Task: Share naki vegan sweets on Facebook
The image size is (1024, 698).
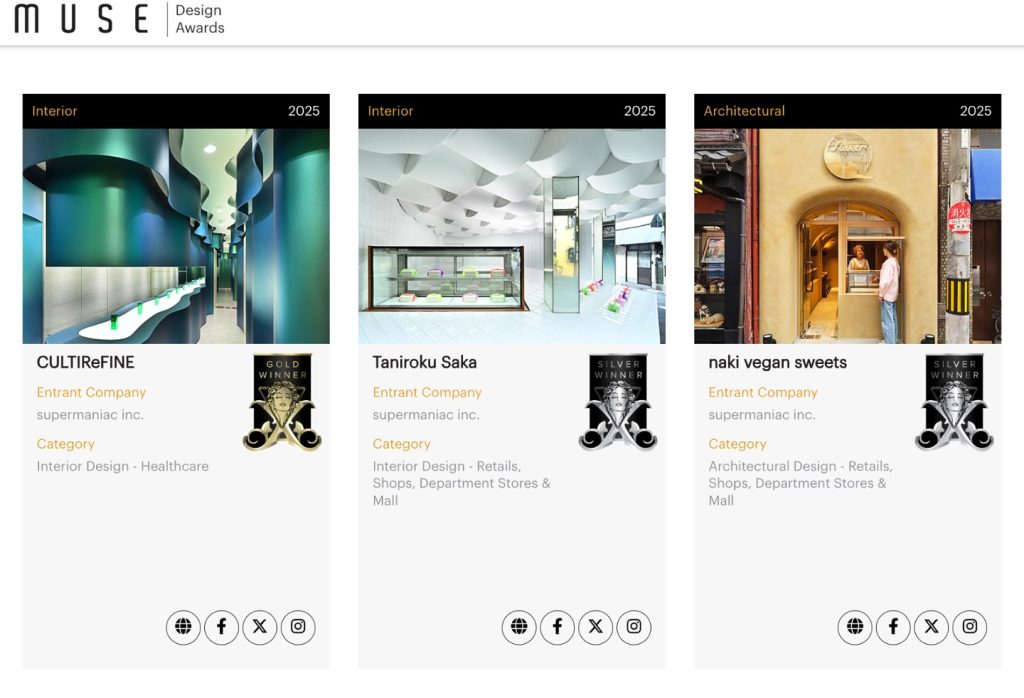Action: pyautogui.click(x=893, y=627)
